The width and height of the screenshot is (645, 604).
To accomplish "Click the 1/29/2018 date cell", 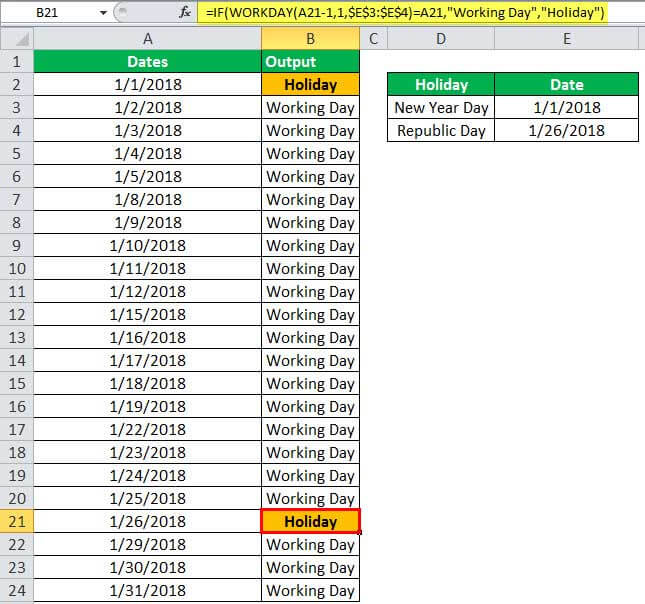I will [x=147, y=545].
